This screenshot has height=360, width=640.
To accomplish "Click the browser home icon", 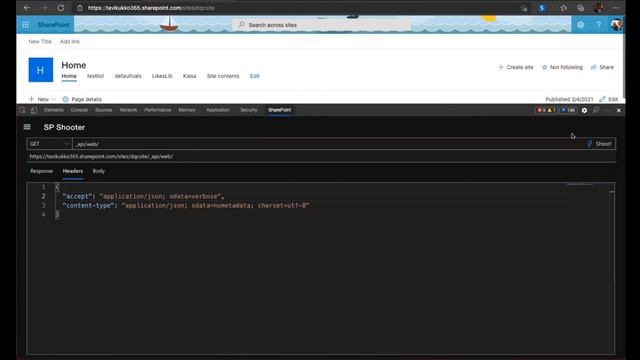I will [80, 8].
